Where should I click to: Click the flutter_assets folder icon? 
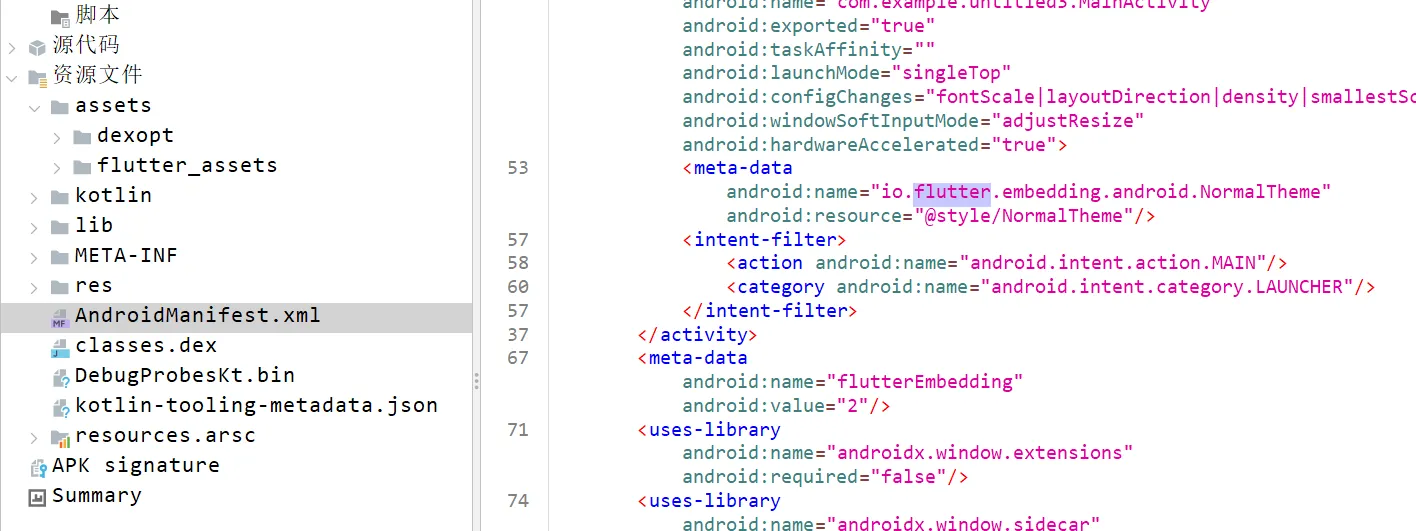click(x=82, y=166)
